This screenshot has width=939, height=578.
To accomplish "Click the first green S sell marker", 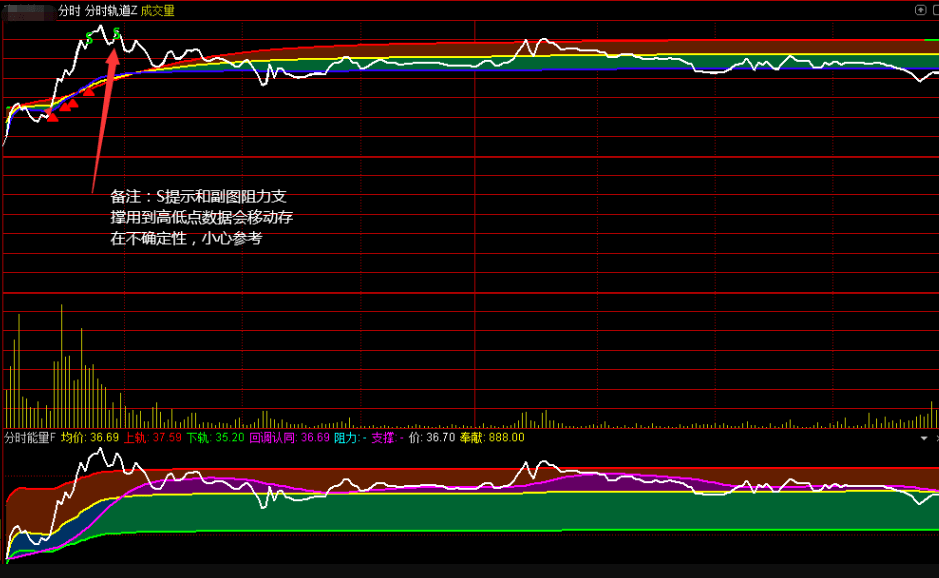I will (88, 39).
